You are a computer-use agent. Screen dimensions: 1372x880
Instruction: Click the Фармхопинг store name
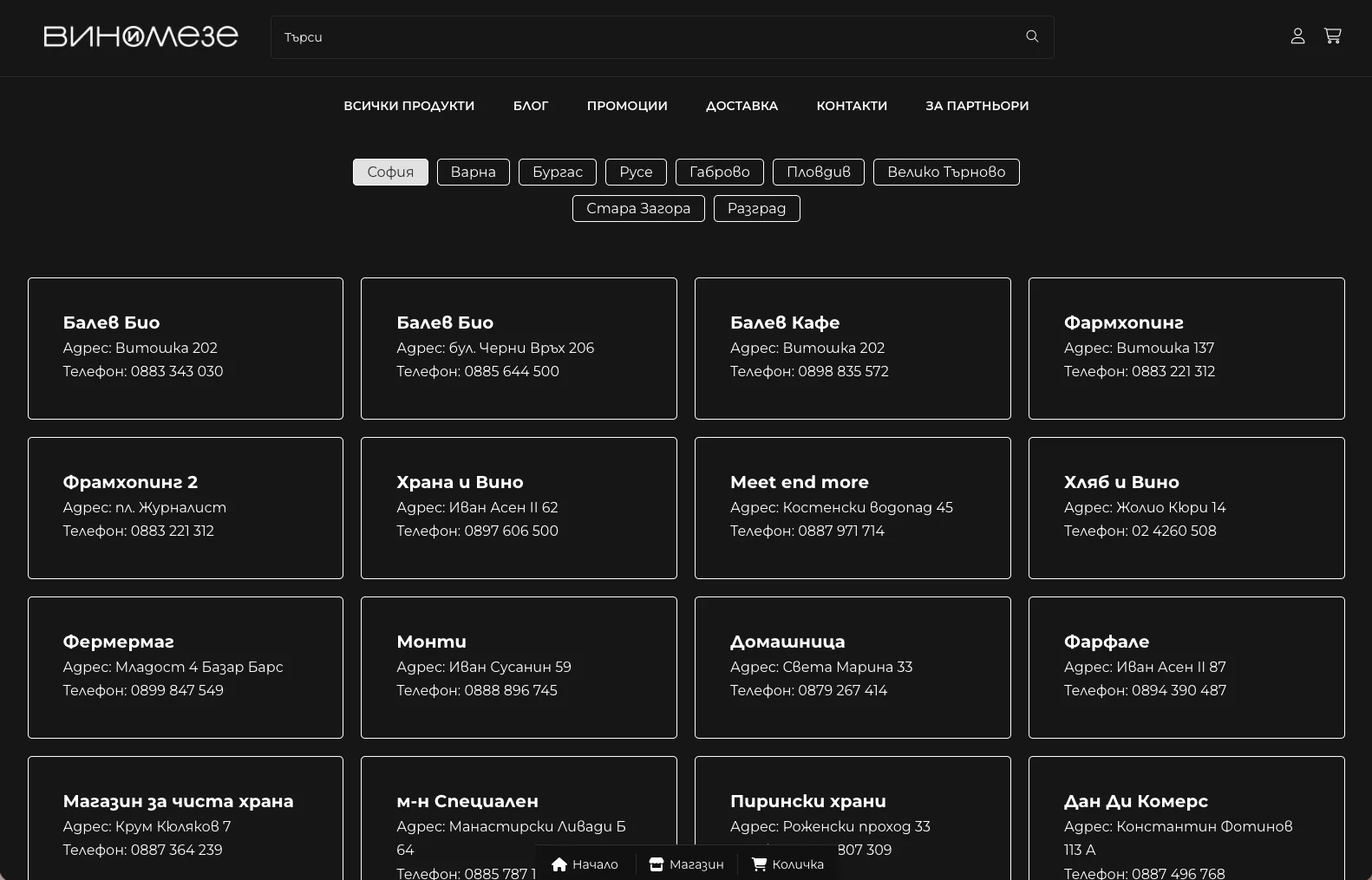click(x=1124, y=323)
